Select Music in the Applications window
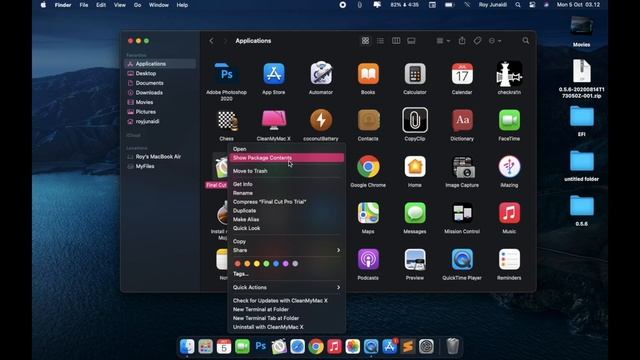The height and width of the screenshot is (360, 640). coord(509,213)
